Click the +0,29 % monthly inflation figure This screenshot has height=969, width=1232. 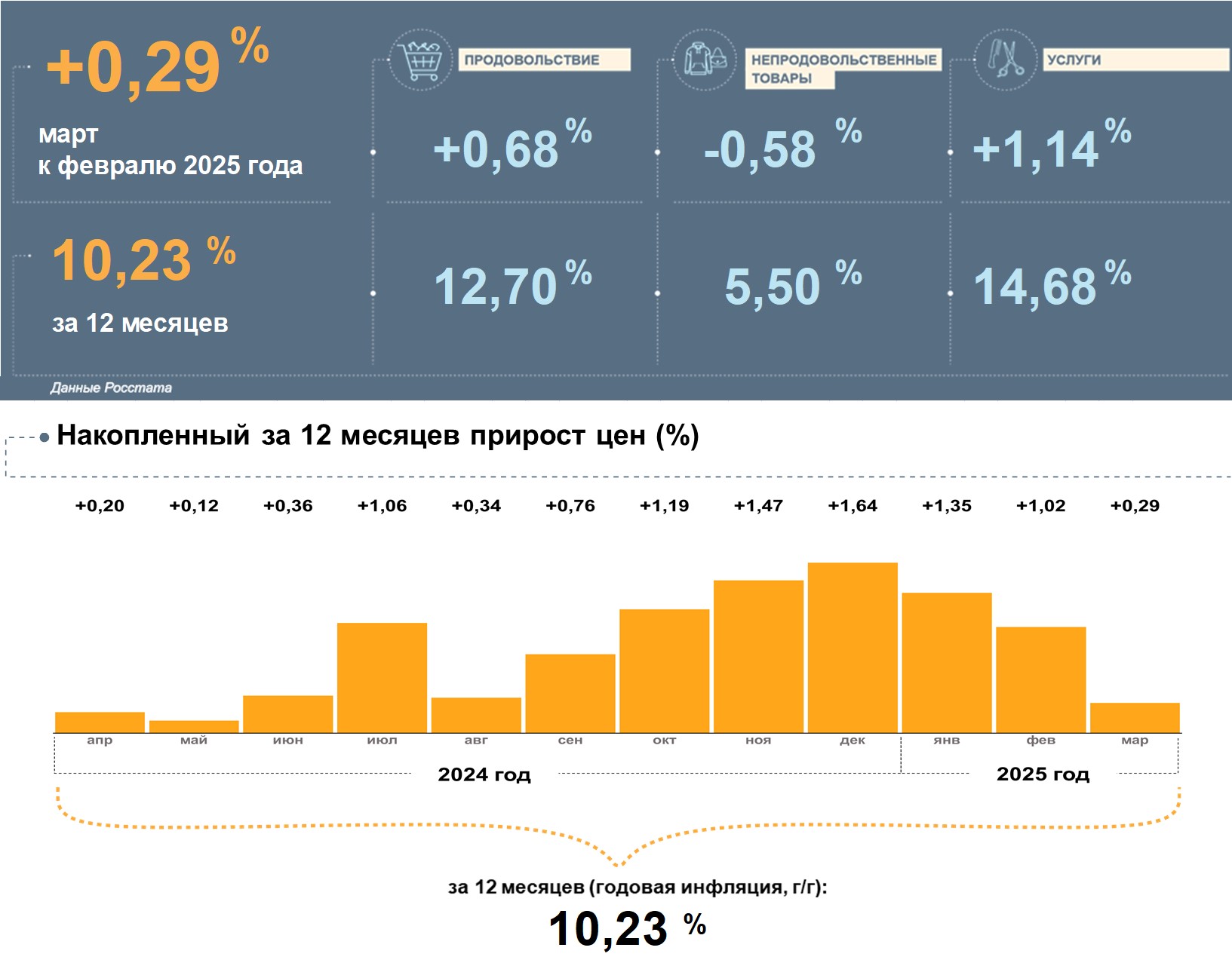coord(157,63)
